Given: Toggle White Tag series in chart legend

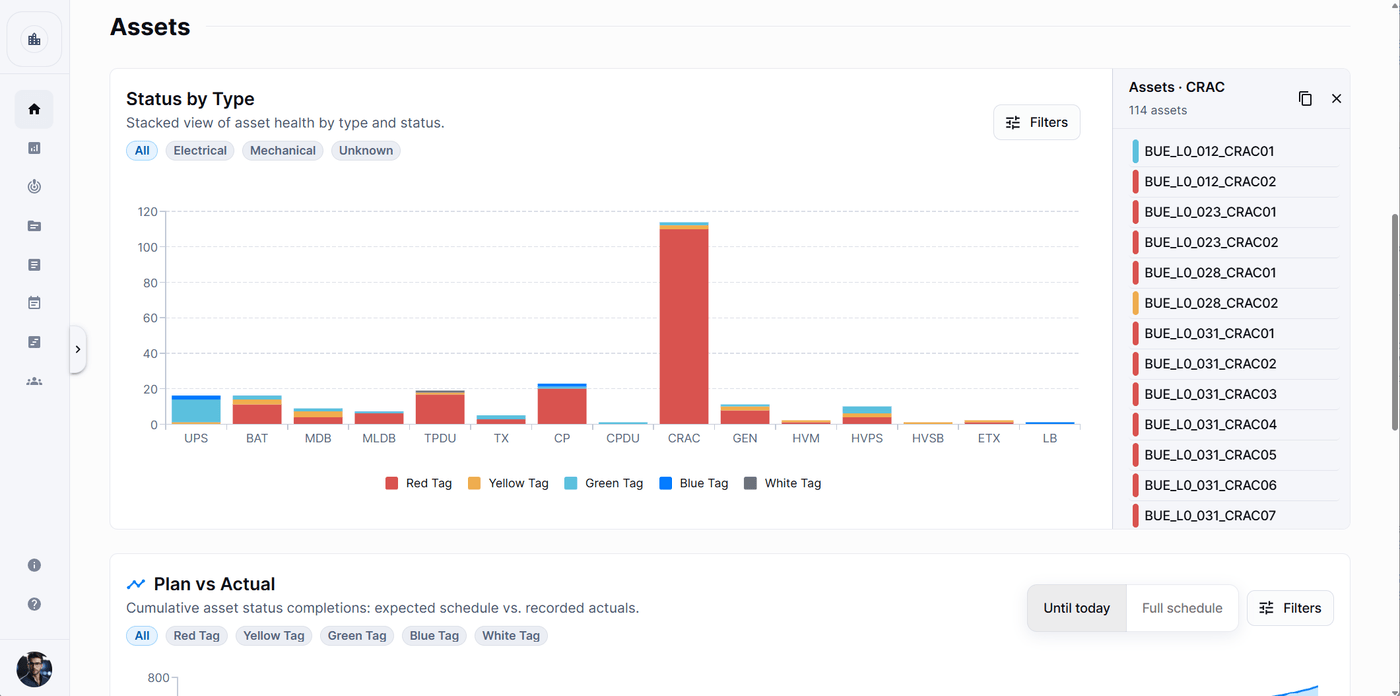Looking at the screenshot, I should [783, 483].
